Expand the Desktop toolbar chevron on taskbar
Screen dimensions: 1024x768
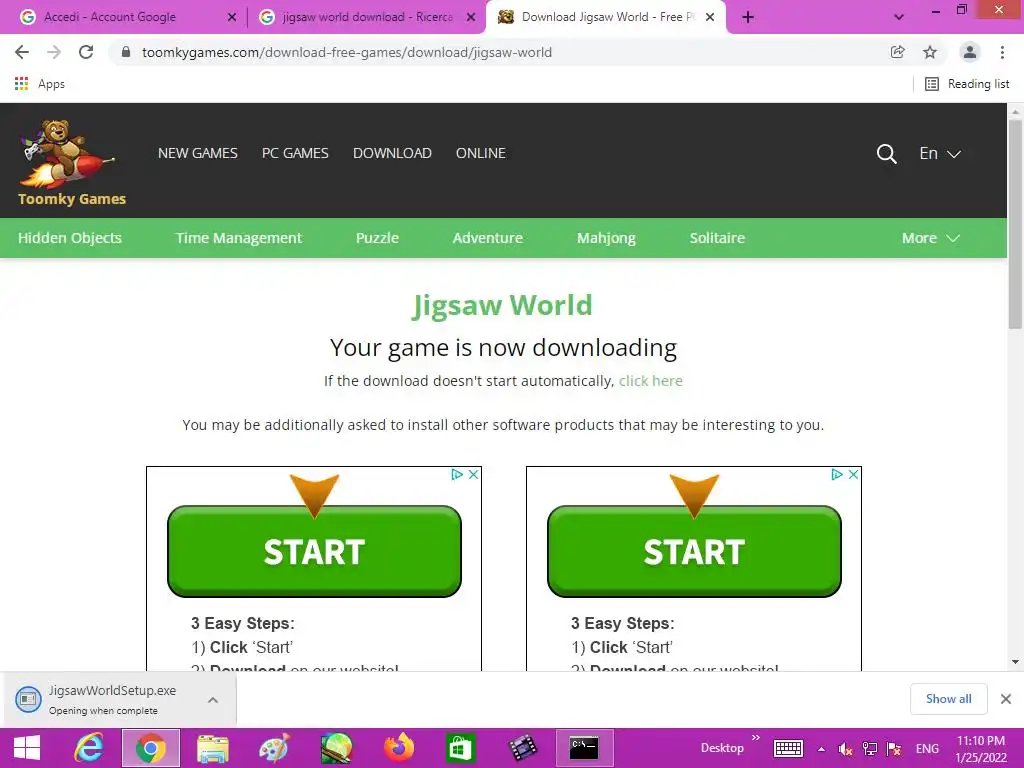pos(756,738)
